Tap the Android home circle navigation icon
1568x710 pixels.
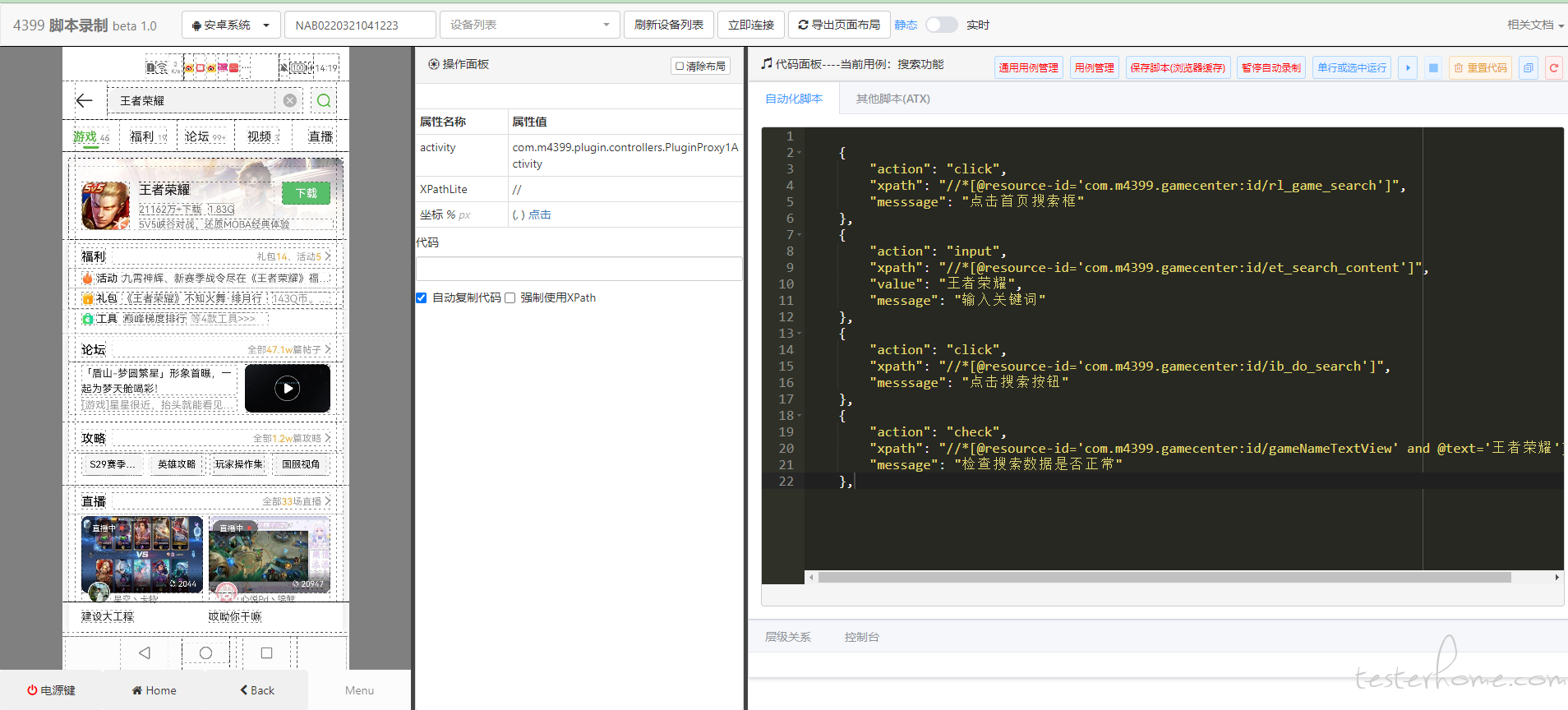(x=205, y=652)
